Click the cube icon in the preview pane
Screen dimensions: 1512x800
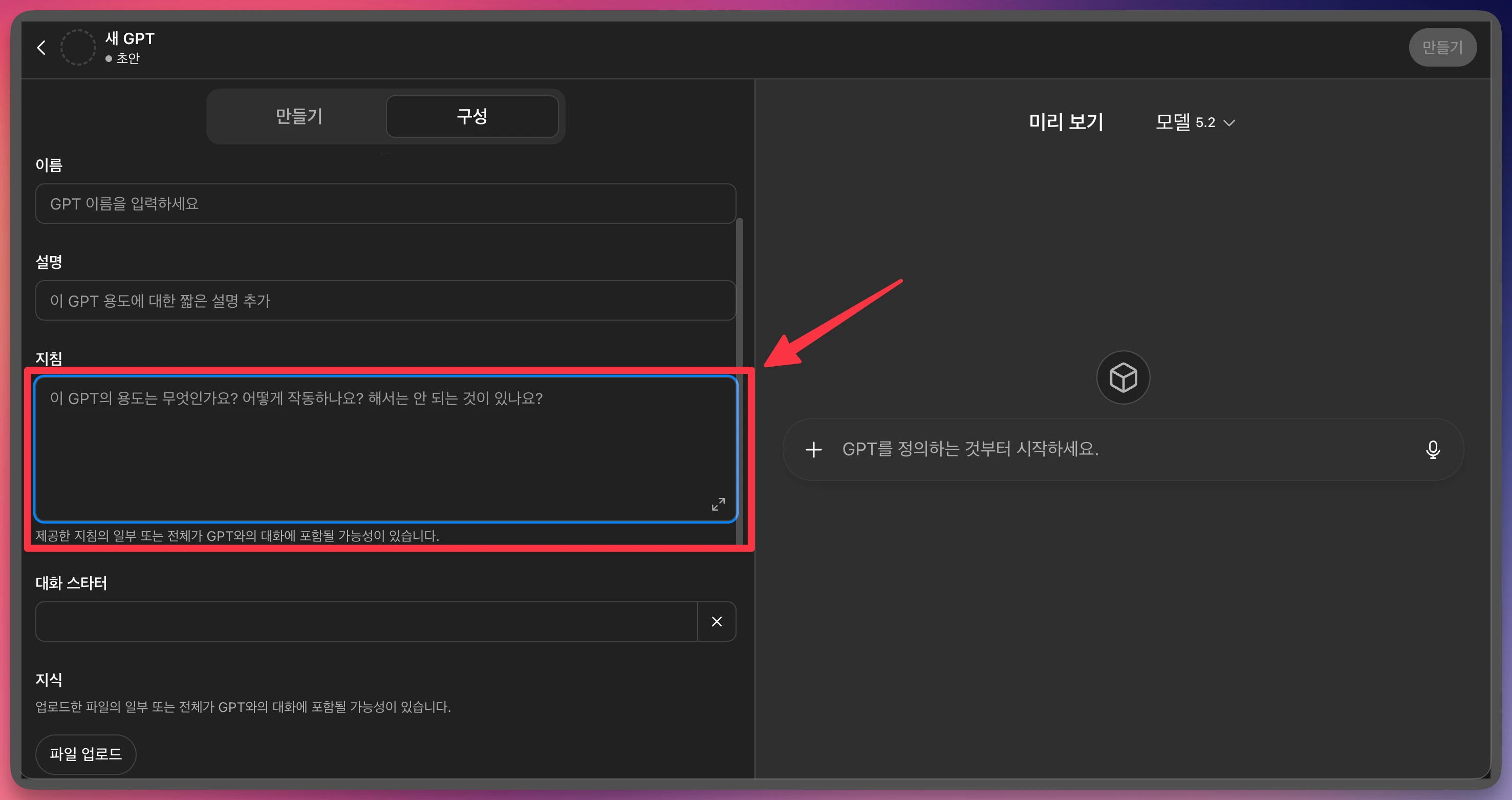[x=1123, y=377]
